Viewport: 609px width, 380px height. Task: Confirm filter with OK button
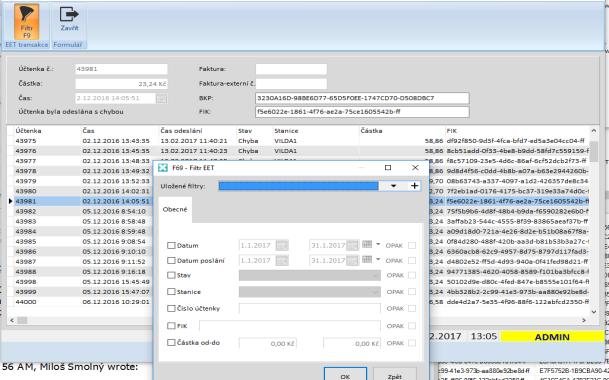[x=345, y=375]
